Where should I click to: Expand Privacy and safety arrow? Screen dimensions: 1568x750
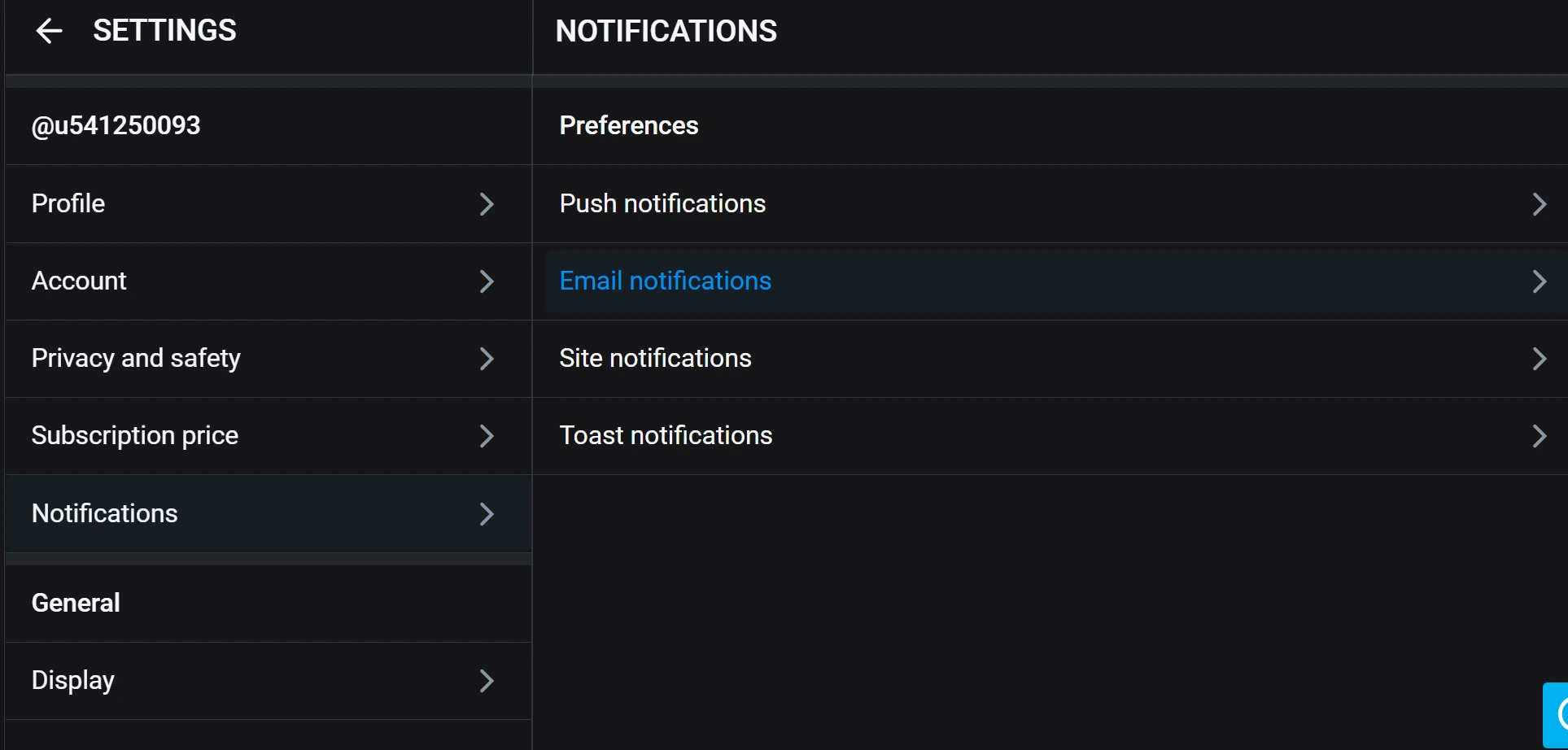point(487,359)
